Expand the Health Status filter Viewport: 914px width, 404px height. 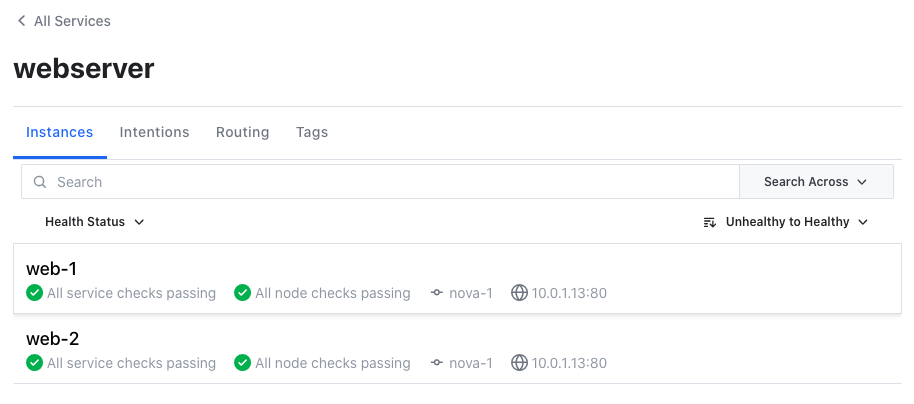tap(95, 222)
